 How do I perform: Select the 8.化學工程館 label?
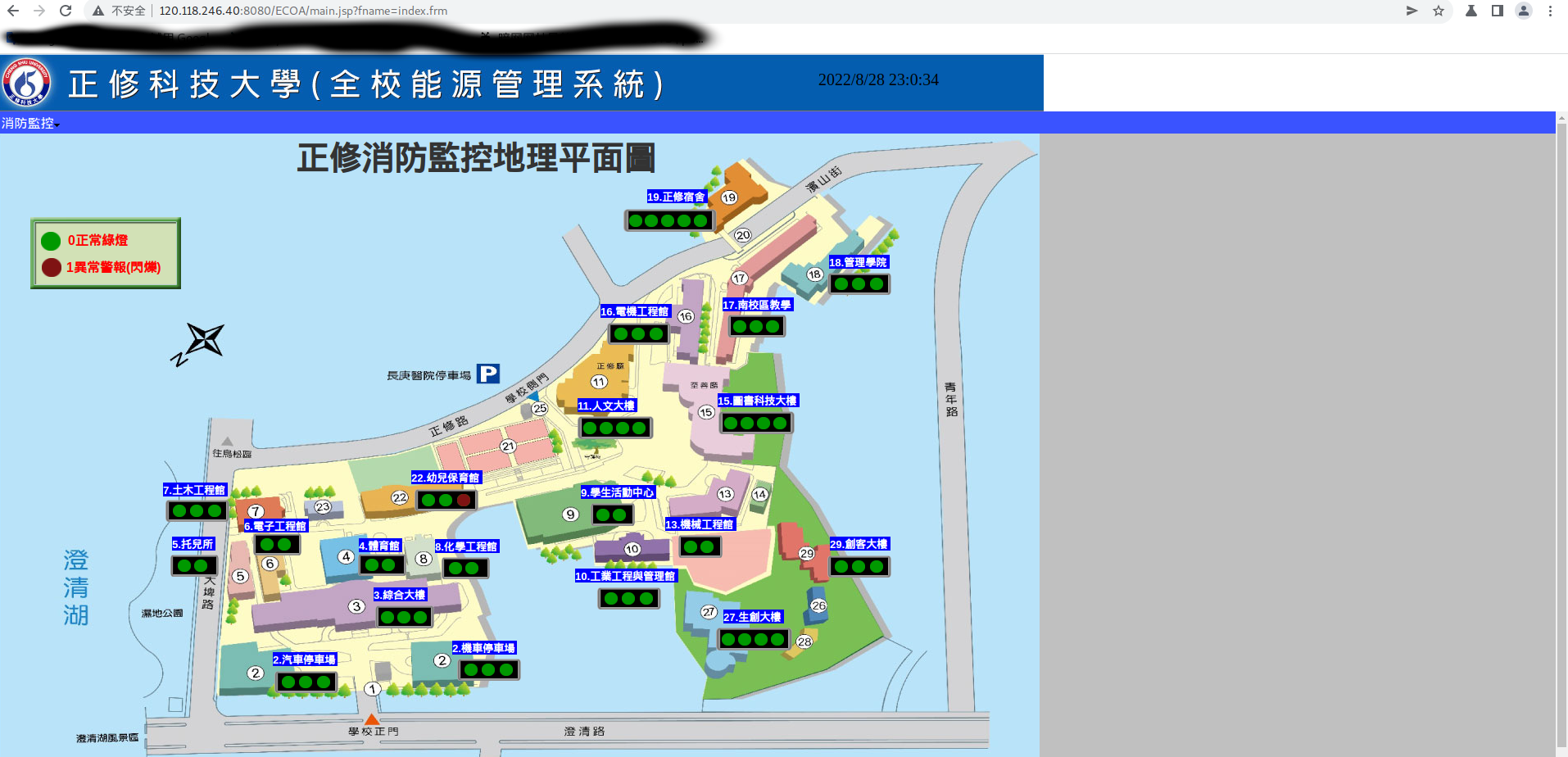pos(466,546)
